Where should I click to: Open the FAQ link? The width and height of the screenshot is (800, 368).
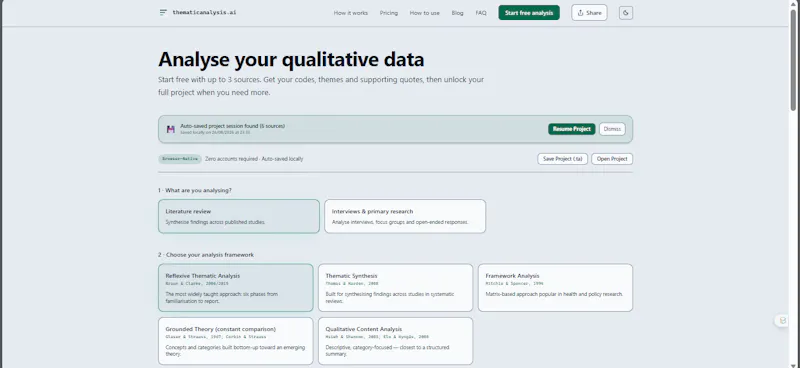pos(481,13)
